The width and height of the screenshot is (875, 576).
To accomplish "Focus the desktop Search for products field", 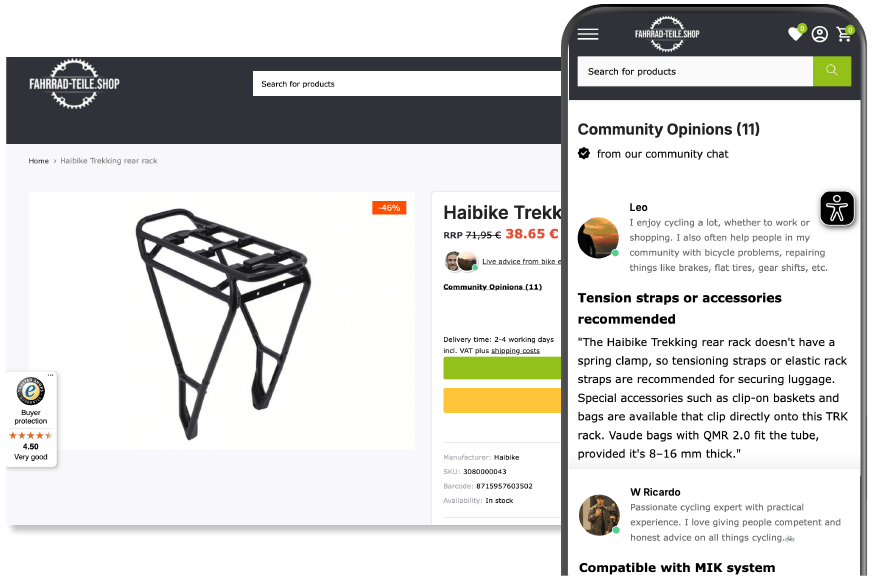I will pos(407,84).
